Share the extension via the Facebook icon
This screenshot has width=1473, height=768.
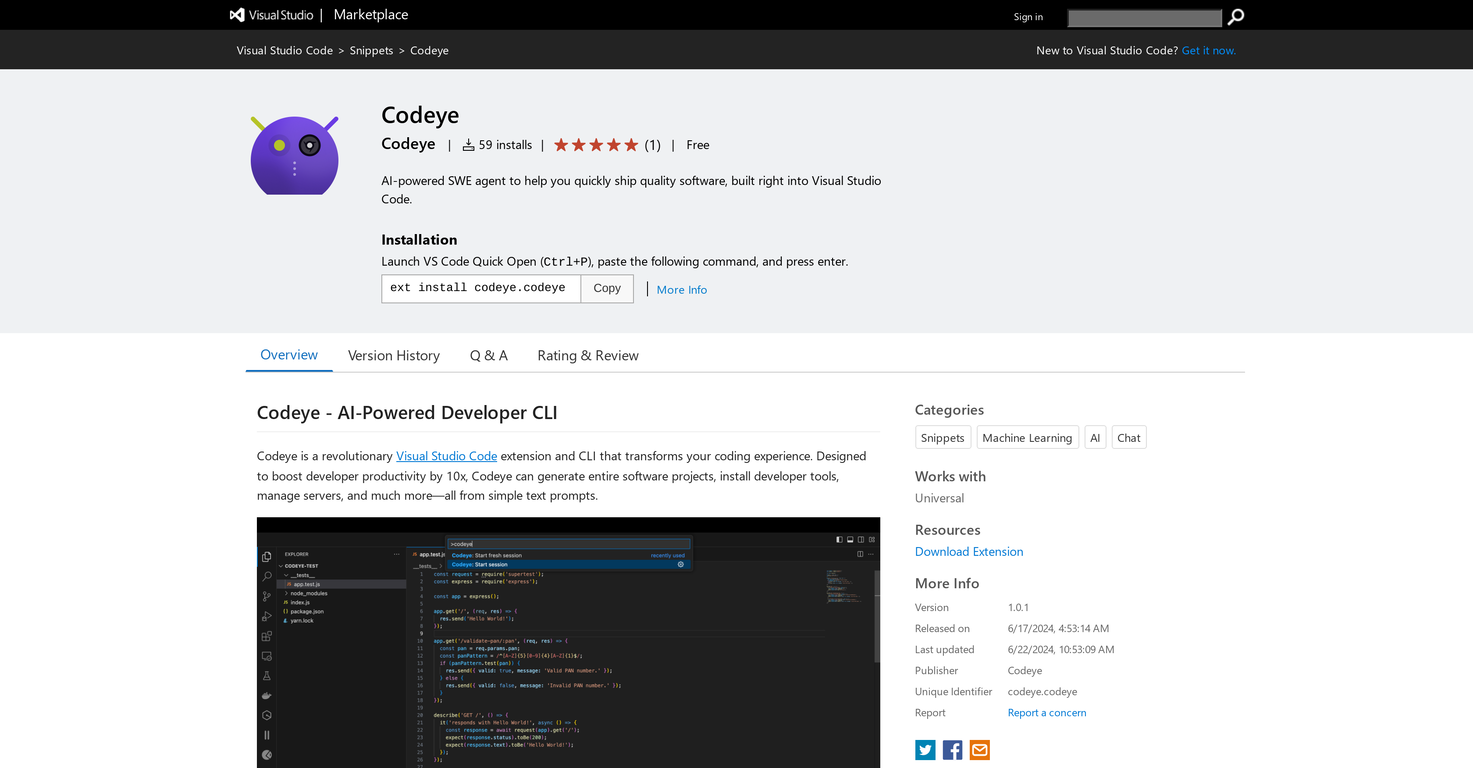tap(951, 749)
